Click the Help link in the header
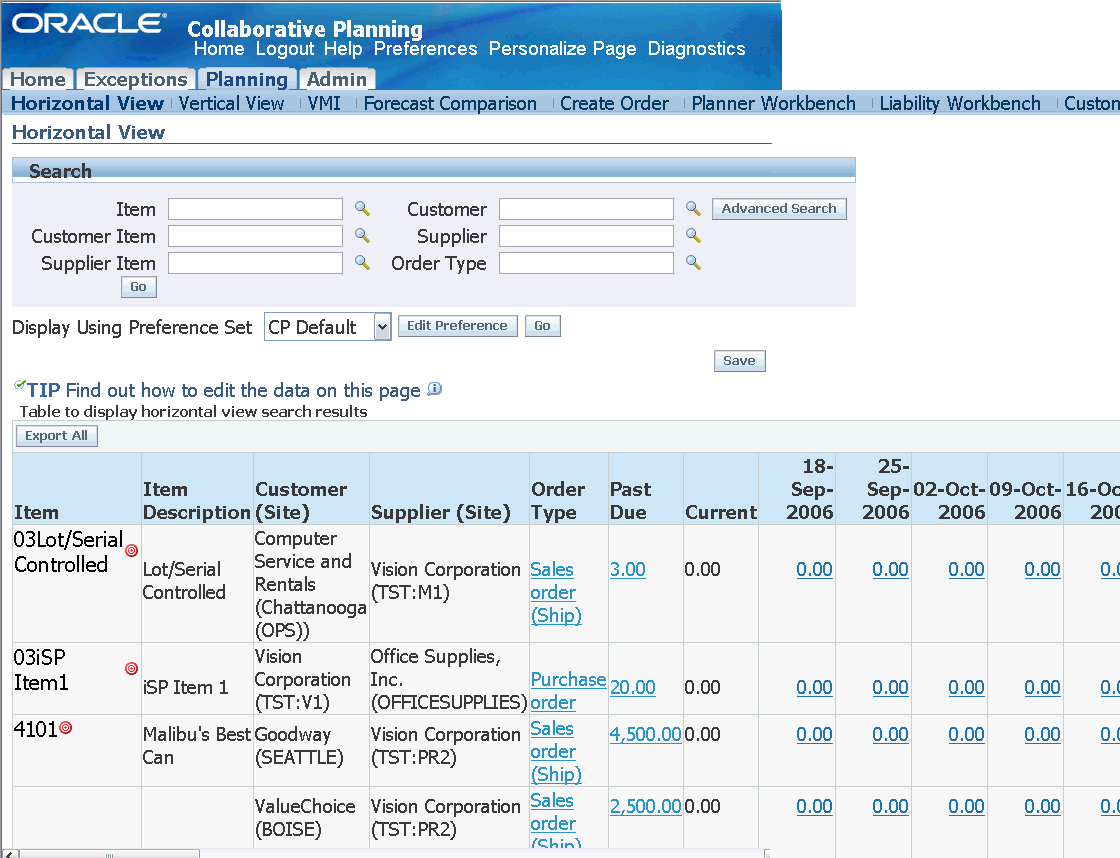The image size is (1120, 858). point(343,49)
